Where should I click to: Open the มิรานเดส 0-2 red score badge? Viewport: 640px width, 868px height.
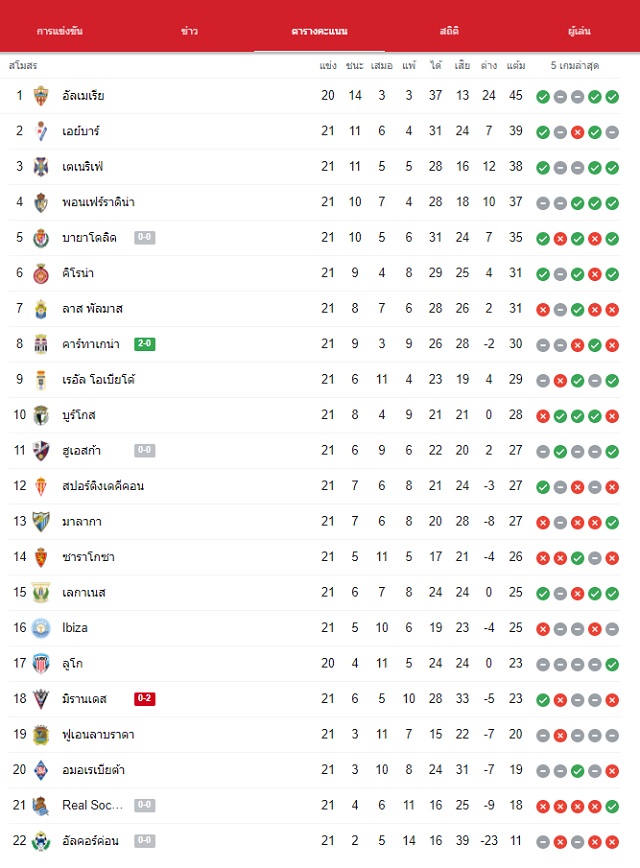[144, 699]
